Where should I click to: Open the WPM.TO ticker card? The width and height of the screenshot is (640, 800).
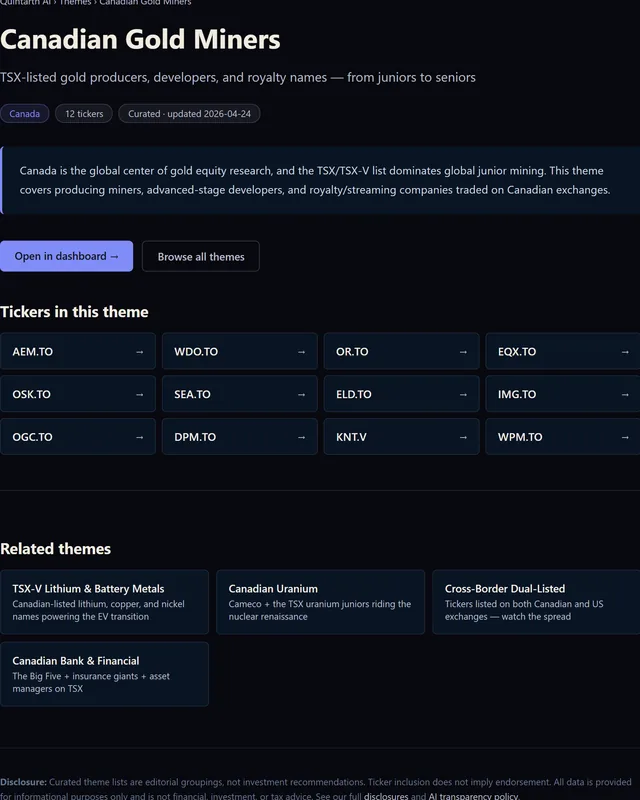[x=562, y=437]
